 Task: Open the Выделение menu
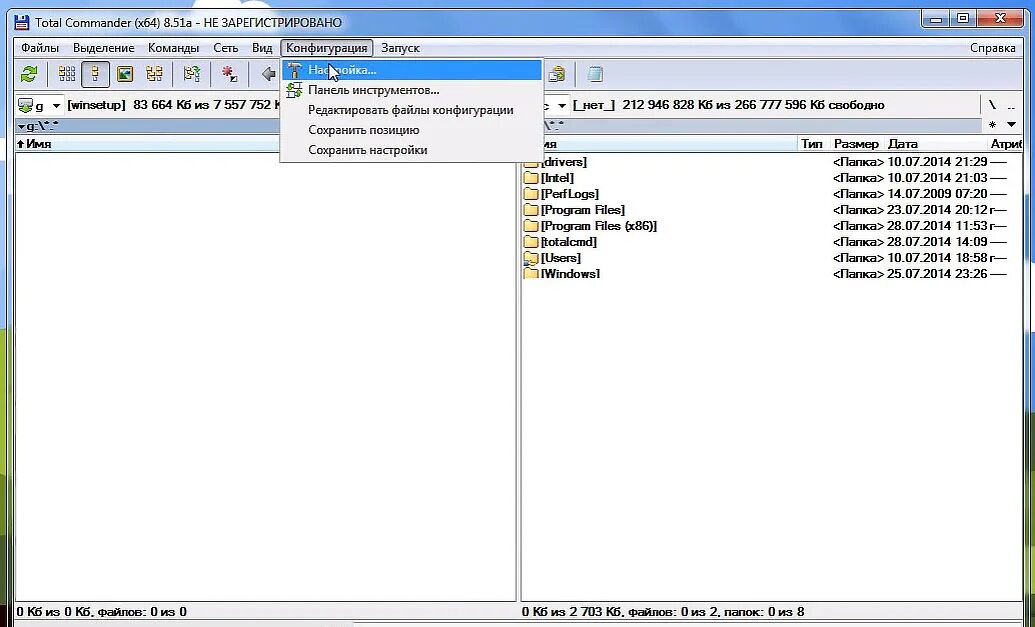coord(104,48)
